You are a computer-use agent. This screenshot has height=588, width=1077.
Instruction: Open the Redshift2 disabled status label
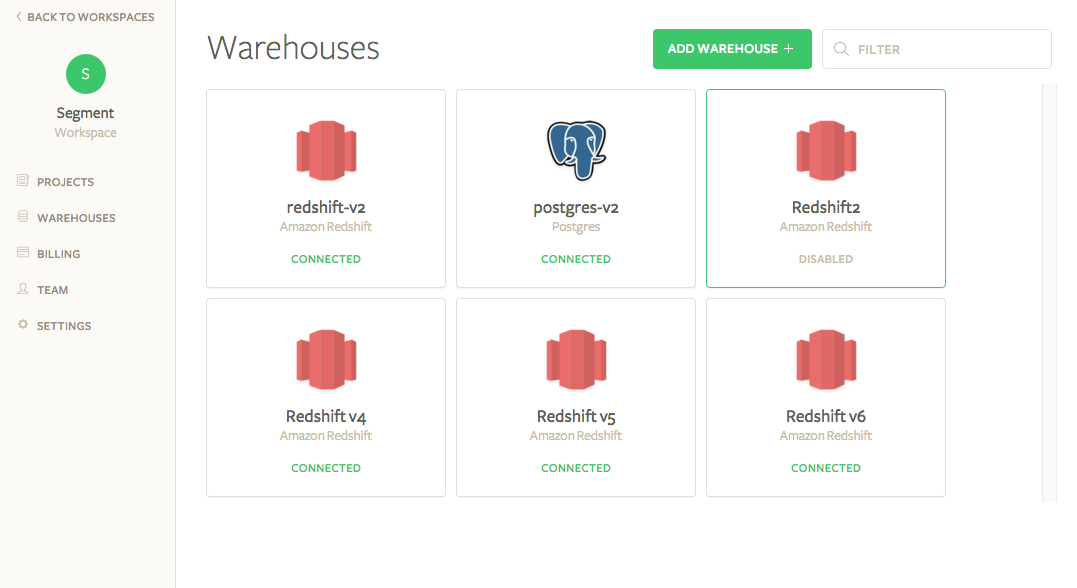coord(826,259)
